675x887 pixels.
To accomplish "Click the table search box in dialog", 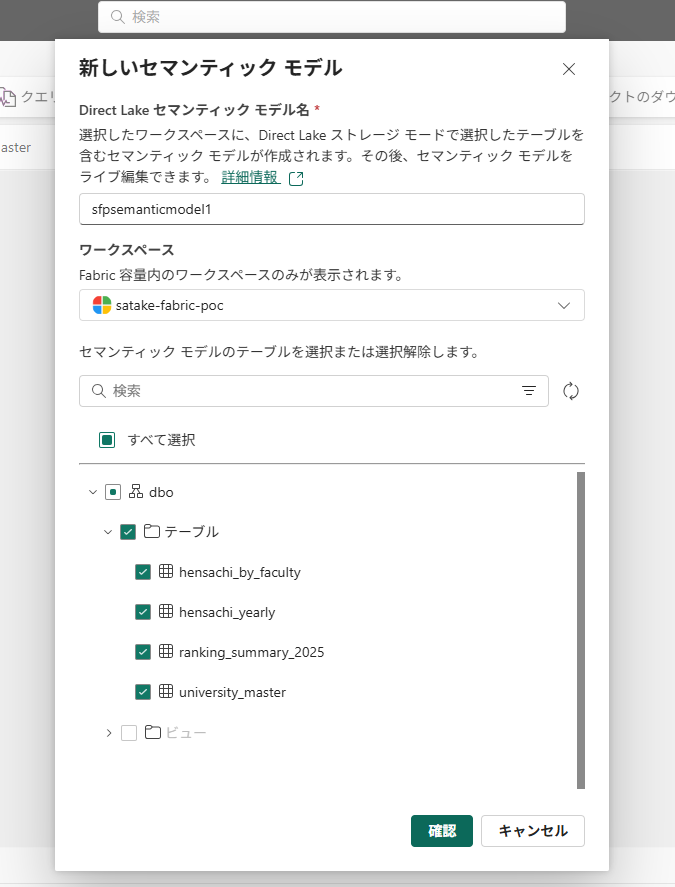I will tap(313, 391).
